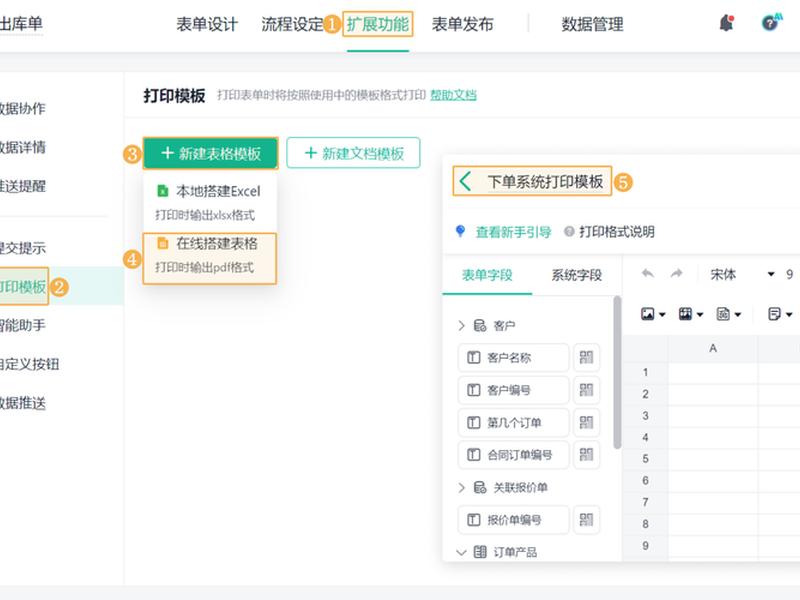Click the 报价单编号 field item
800x600 pixels.
coord(513,519)
